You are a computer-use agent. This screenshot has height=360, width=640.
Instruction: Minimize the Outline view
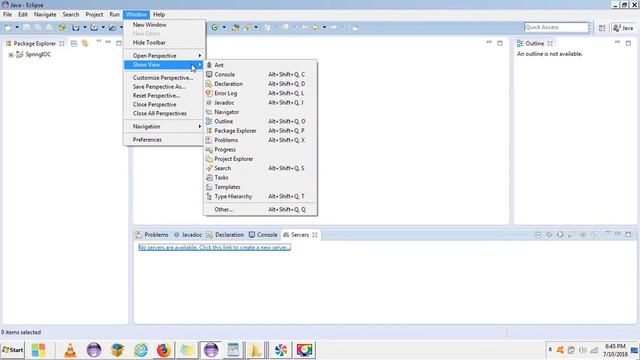coord(617,42)
